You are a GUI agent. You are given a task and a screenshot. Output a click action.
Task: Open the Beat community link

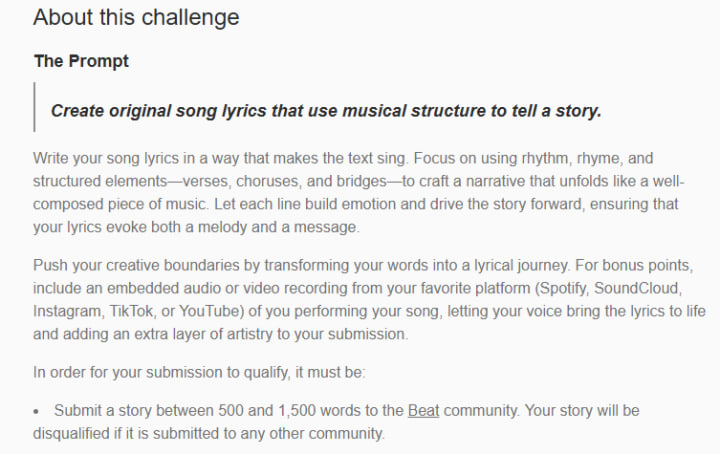(423, 410)
